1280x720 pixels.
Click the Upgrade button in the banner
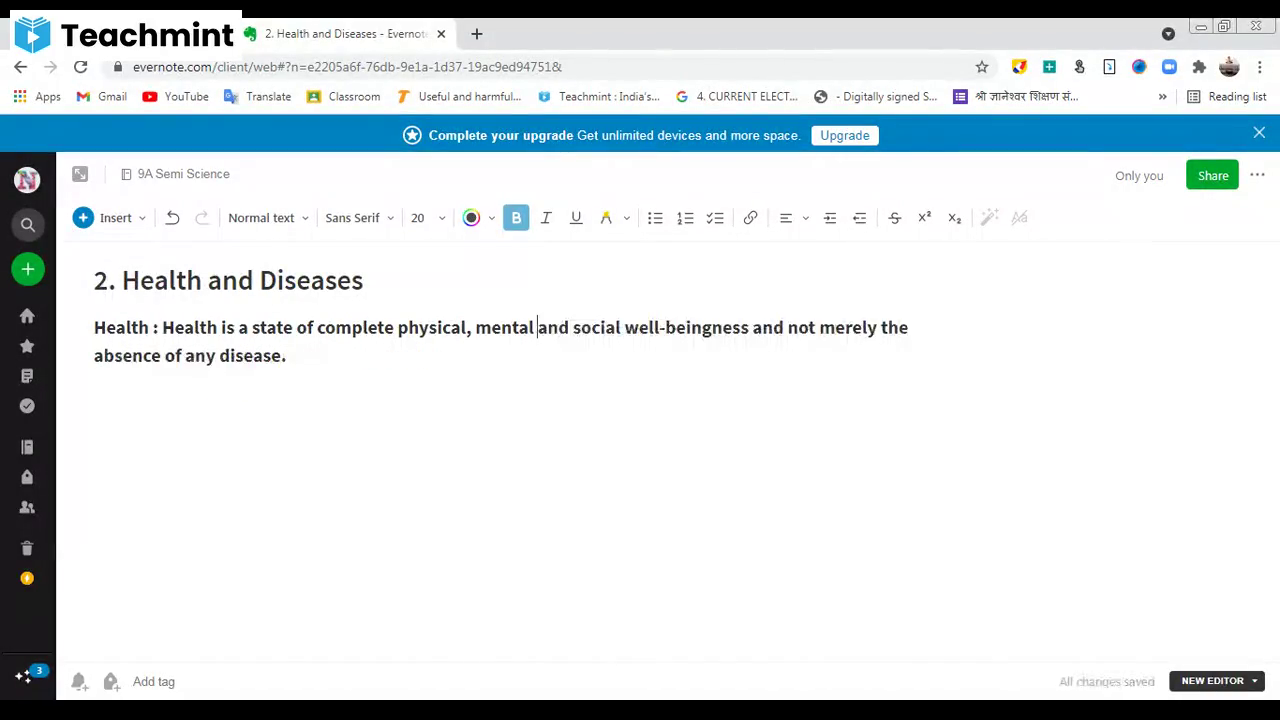pos(844,135)
